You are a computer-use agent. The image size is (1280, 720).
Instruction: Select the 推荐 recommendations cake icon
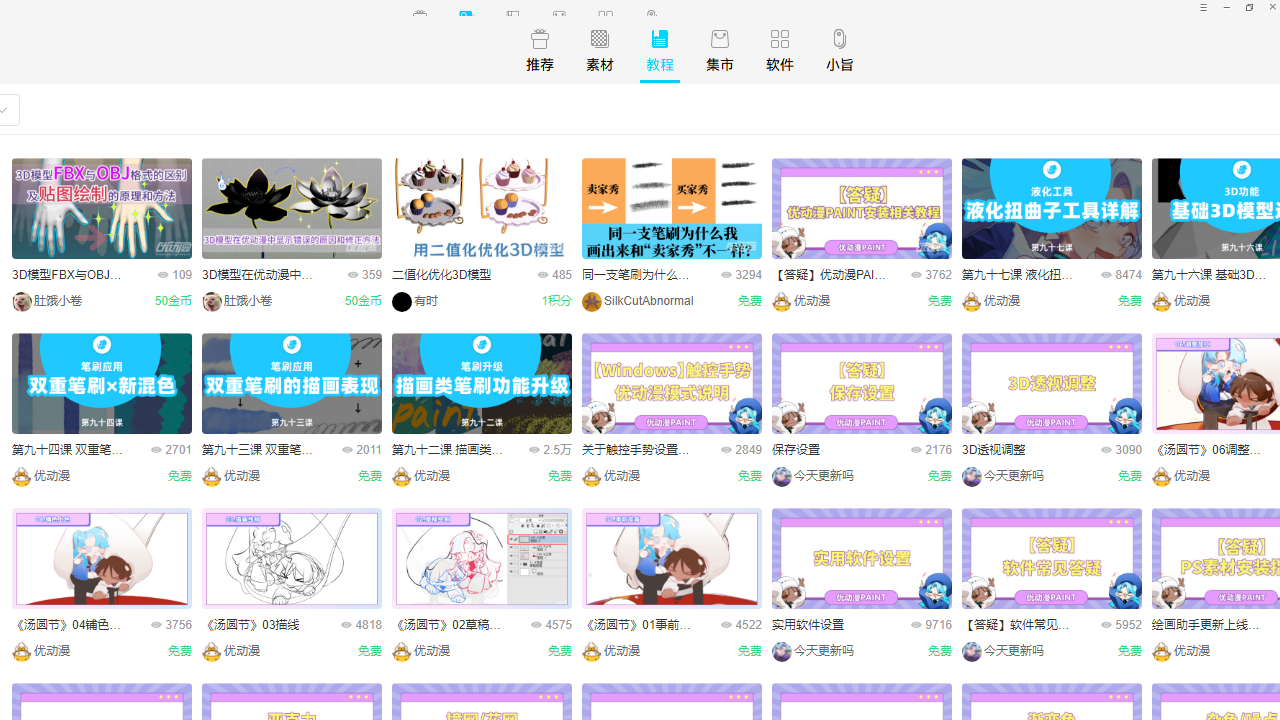(x=539, y=39)
